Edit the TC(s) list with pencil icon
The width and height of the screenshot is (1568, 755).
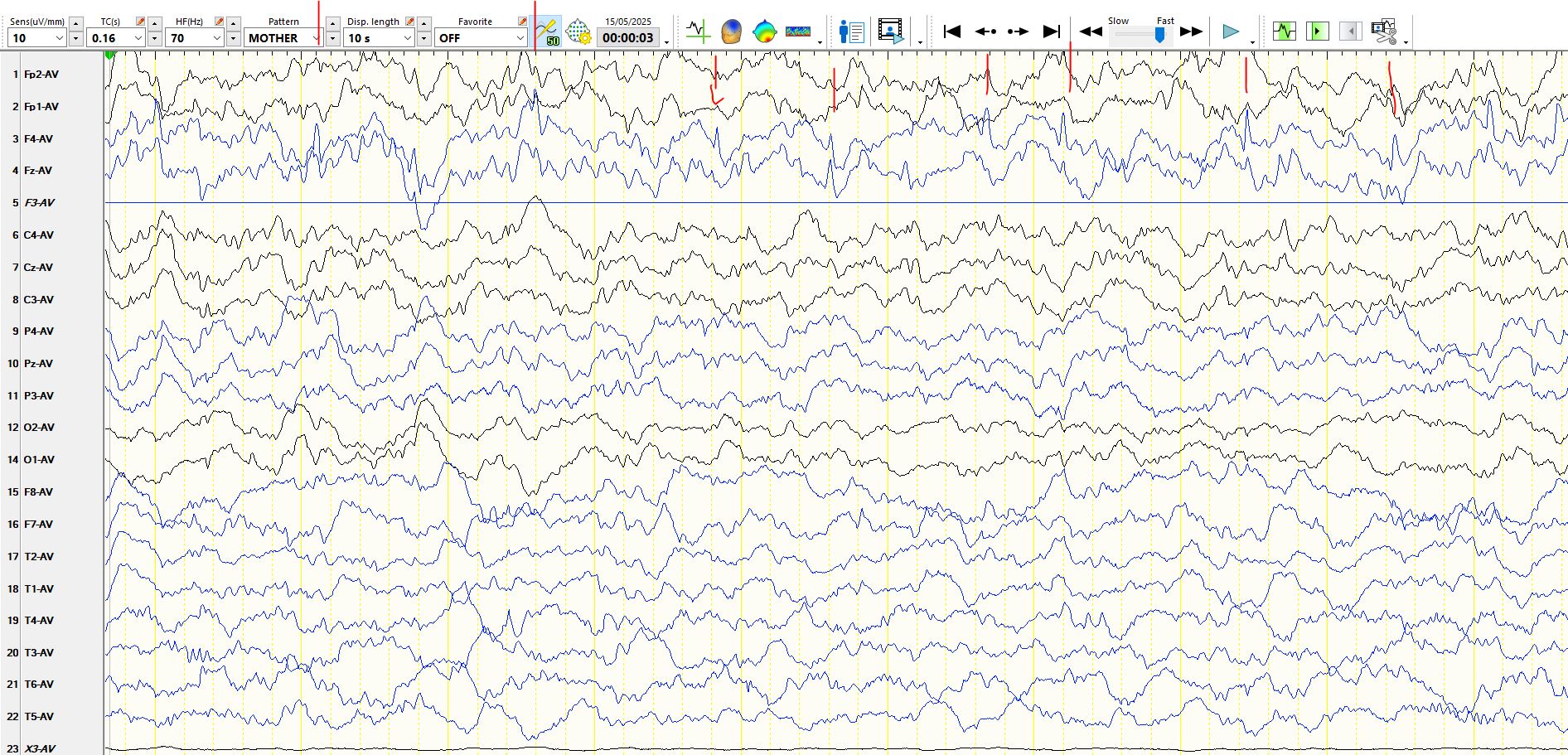point(140,22)
